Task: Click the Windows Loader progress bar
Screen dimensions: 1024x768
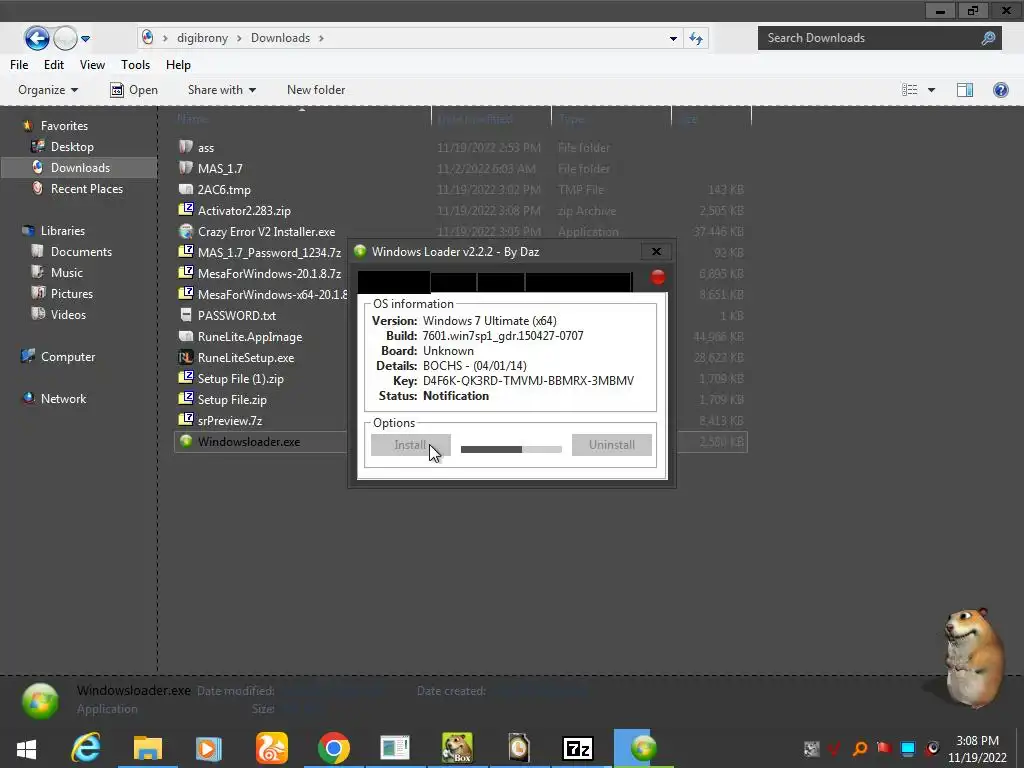Action: click(511, 449)
